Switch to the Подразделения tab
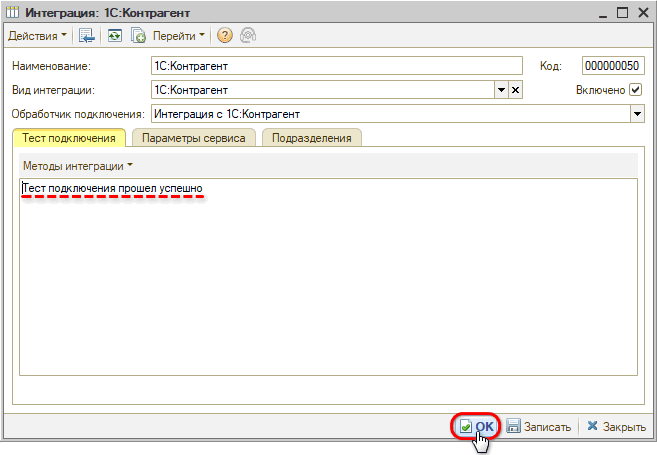The width and height of the screenshot is (657, 455). coord(311,138)
